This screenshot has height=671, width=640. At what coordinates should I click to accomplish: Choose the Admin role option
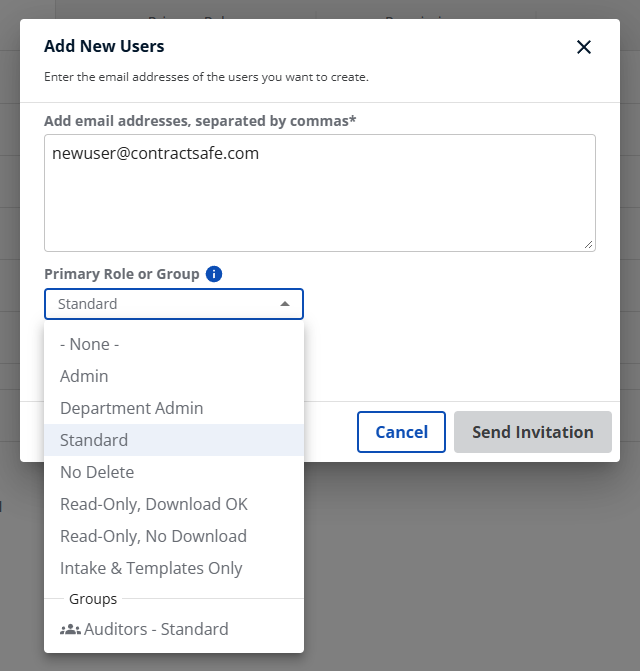click(84, 376)
